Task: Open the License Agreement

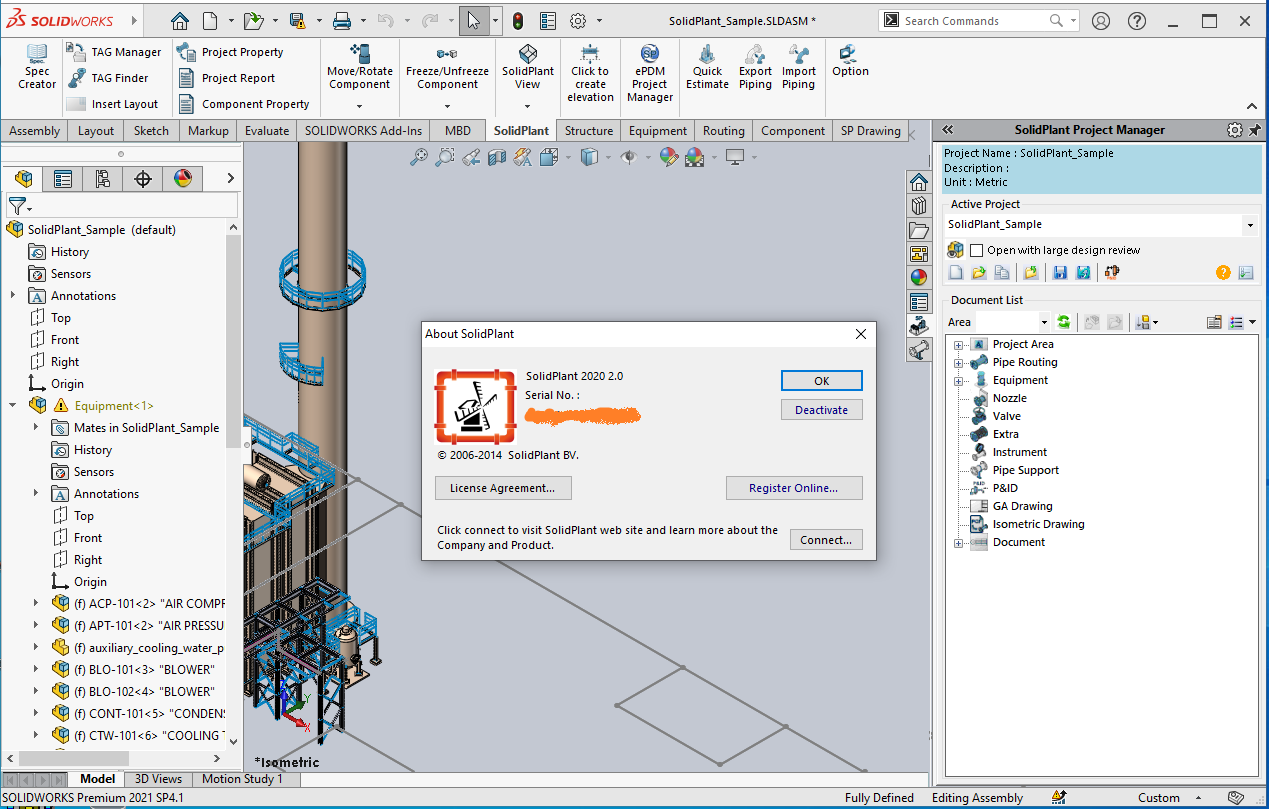Action: [503, 488]
